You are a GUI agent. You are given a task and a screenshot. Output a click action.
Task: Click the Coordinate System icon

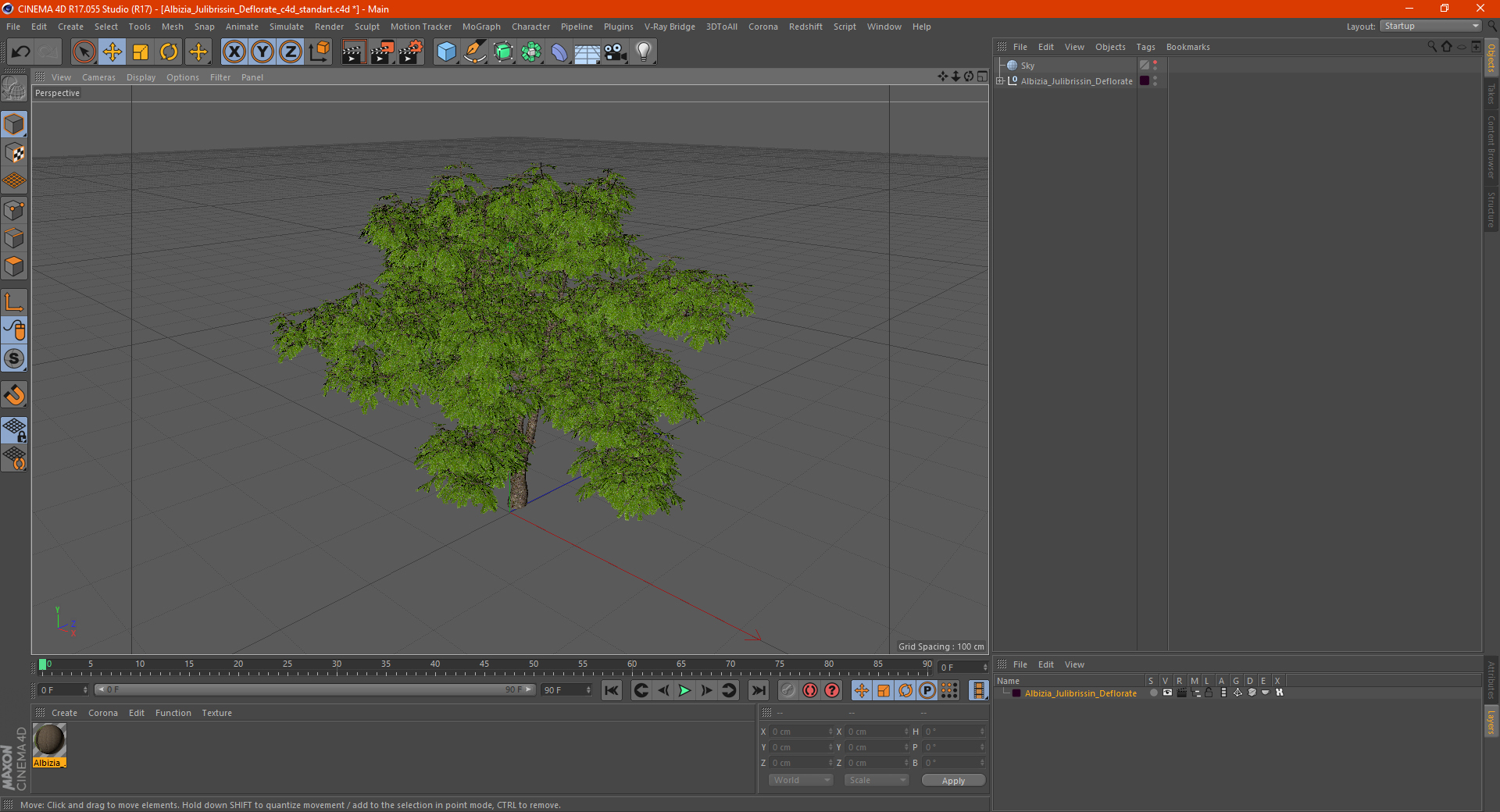click(x=320, y=52)
